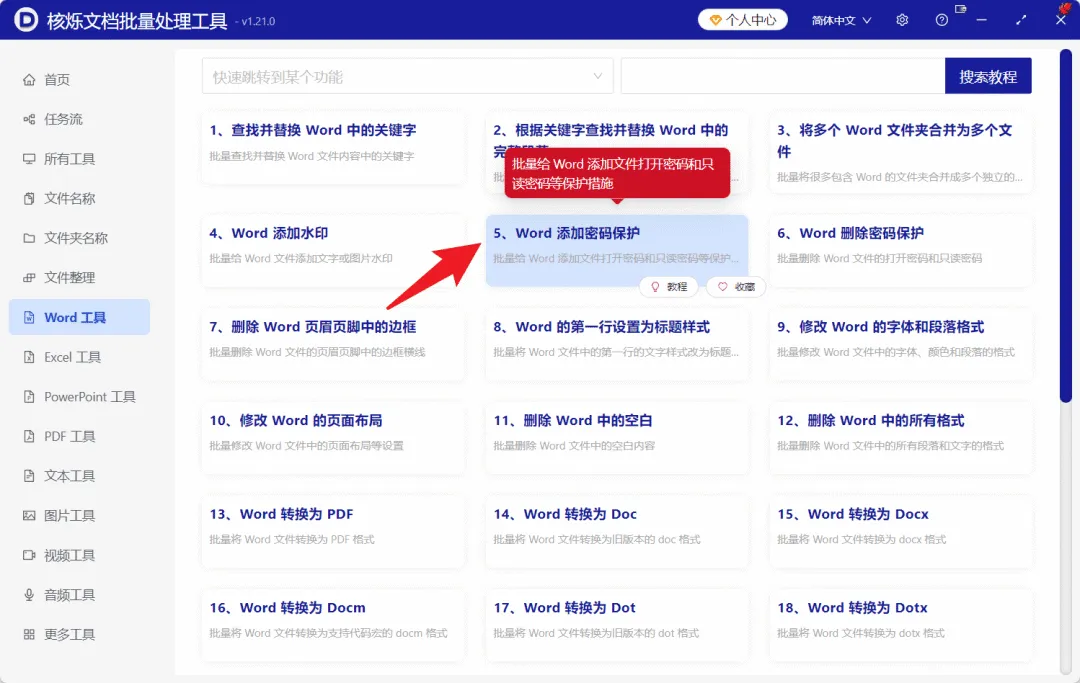1080x683 pixels.
Task: Click the gem icon in 个人中心 button
Action: [716, 20]
